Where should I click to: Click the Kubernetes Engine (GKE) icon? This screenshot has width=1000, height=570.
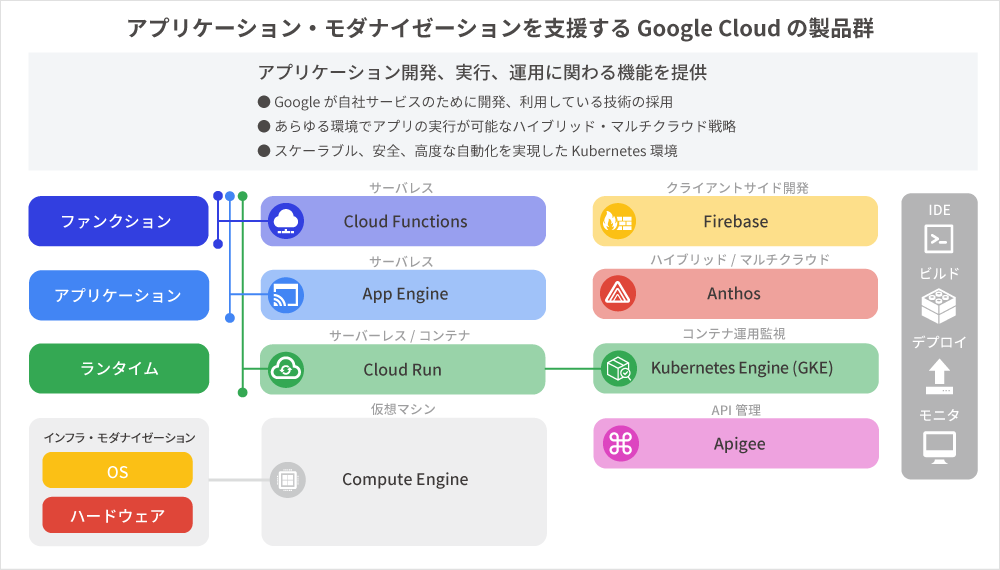[x=618, y=370]
